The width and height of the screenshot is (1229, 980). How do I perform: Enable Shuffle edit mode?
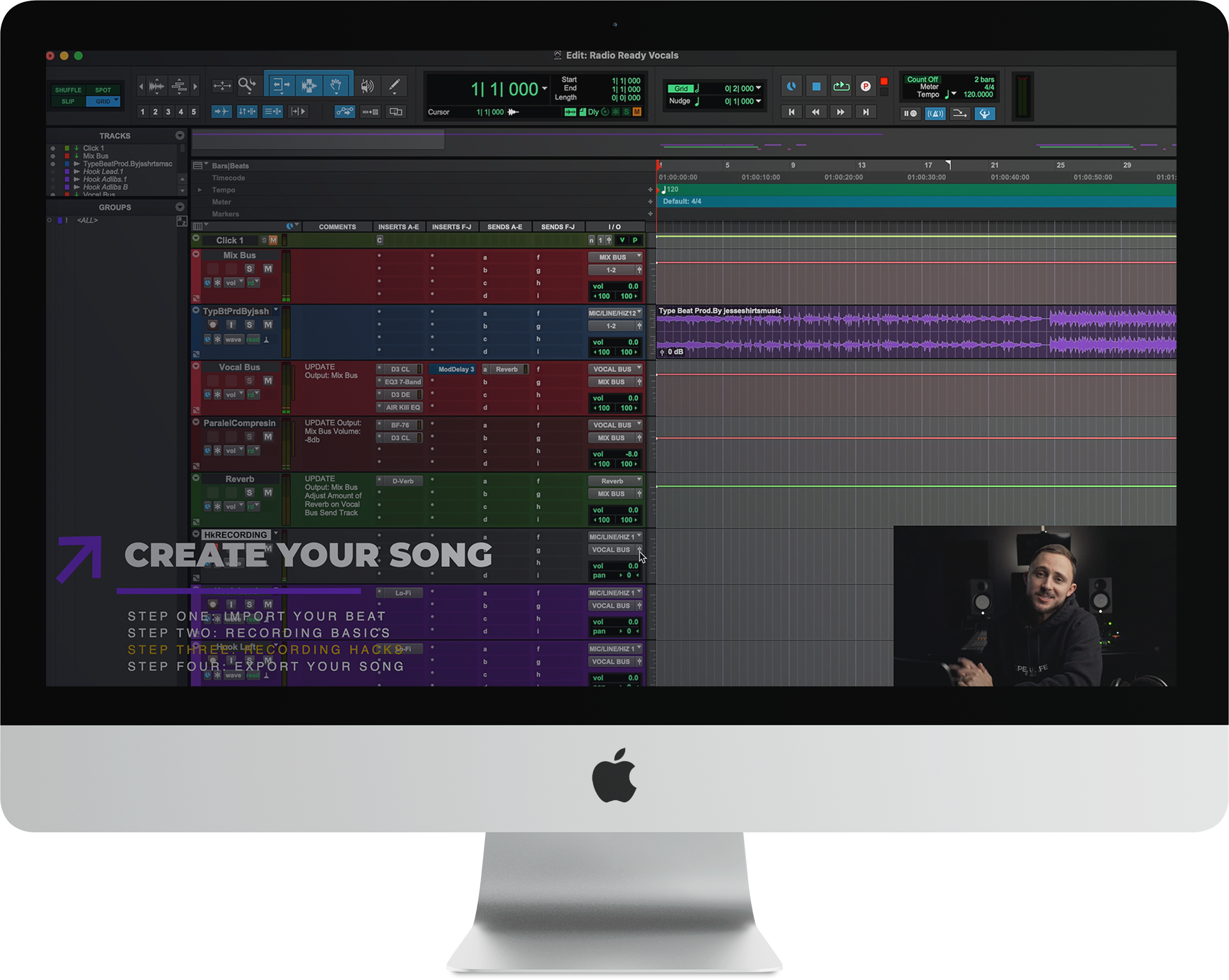point(68,90)
